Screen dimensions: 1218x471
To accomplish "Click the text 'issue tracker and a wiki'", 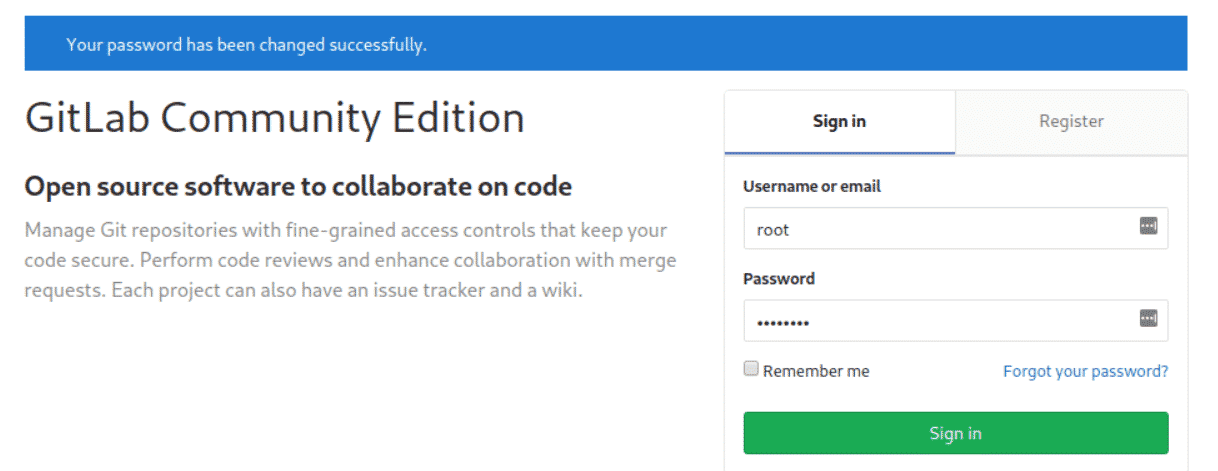I will point(488,292).
